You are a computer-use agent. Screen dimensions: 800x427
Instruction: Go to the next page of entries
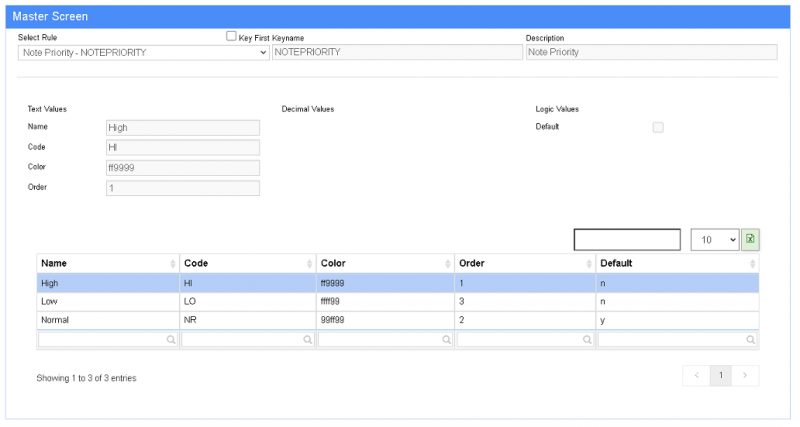pyautogui.click(x=745, y=376)
